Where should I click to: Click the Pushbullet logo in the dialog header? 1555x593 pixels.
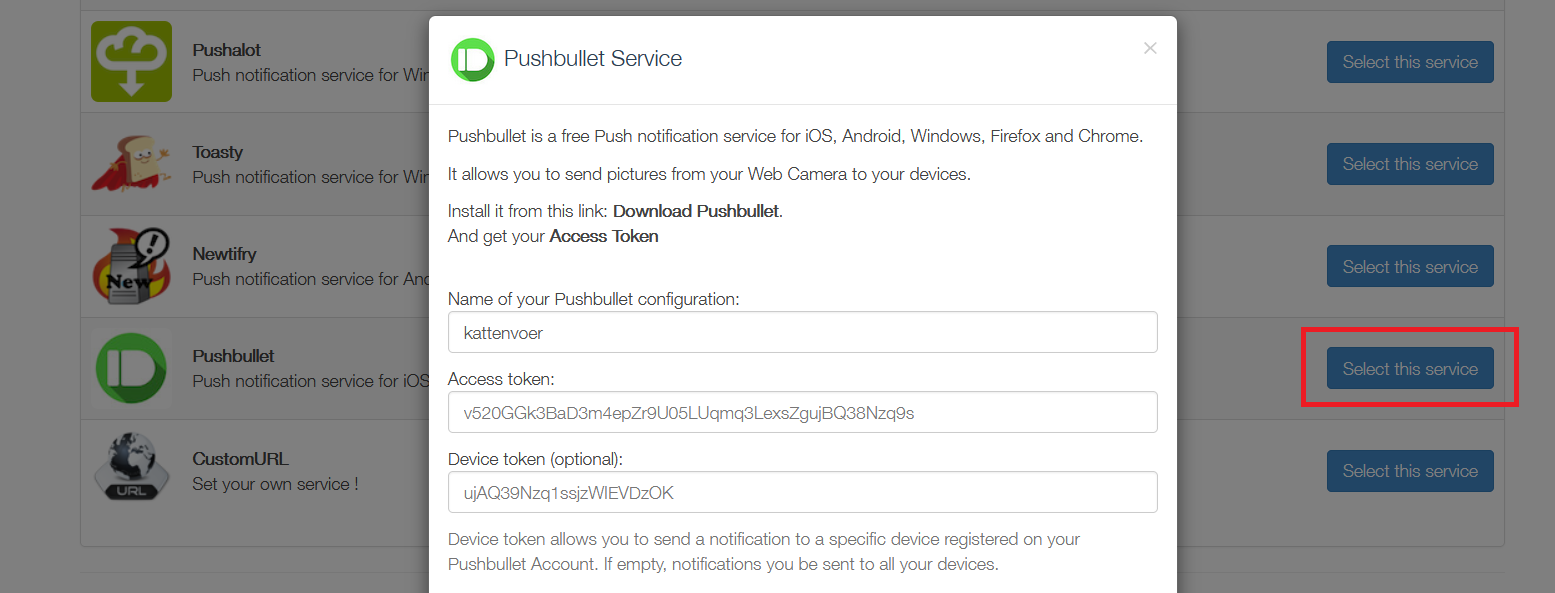point(472,59)
